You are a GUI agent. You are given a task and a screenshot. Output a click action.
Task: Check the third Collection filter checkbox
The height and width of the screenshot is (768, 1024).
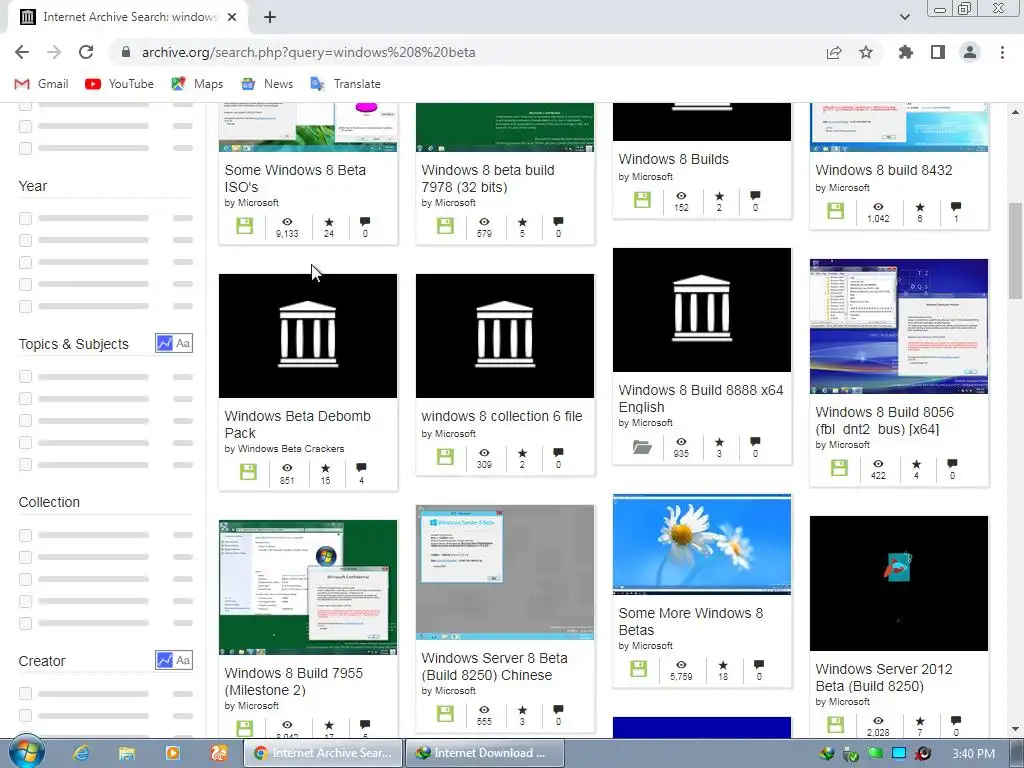25,579
